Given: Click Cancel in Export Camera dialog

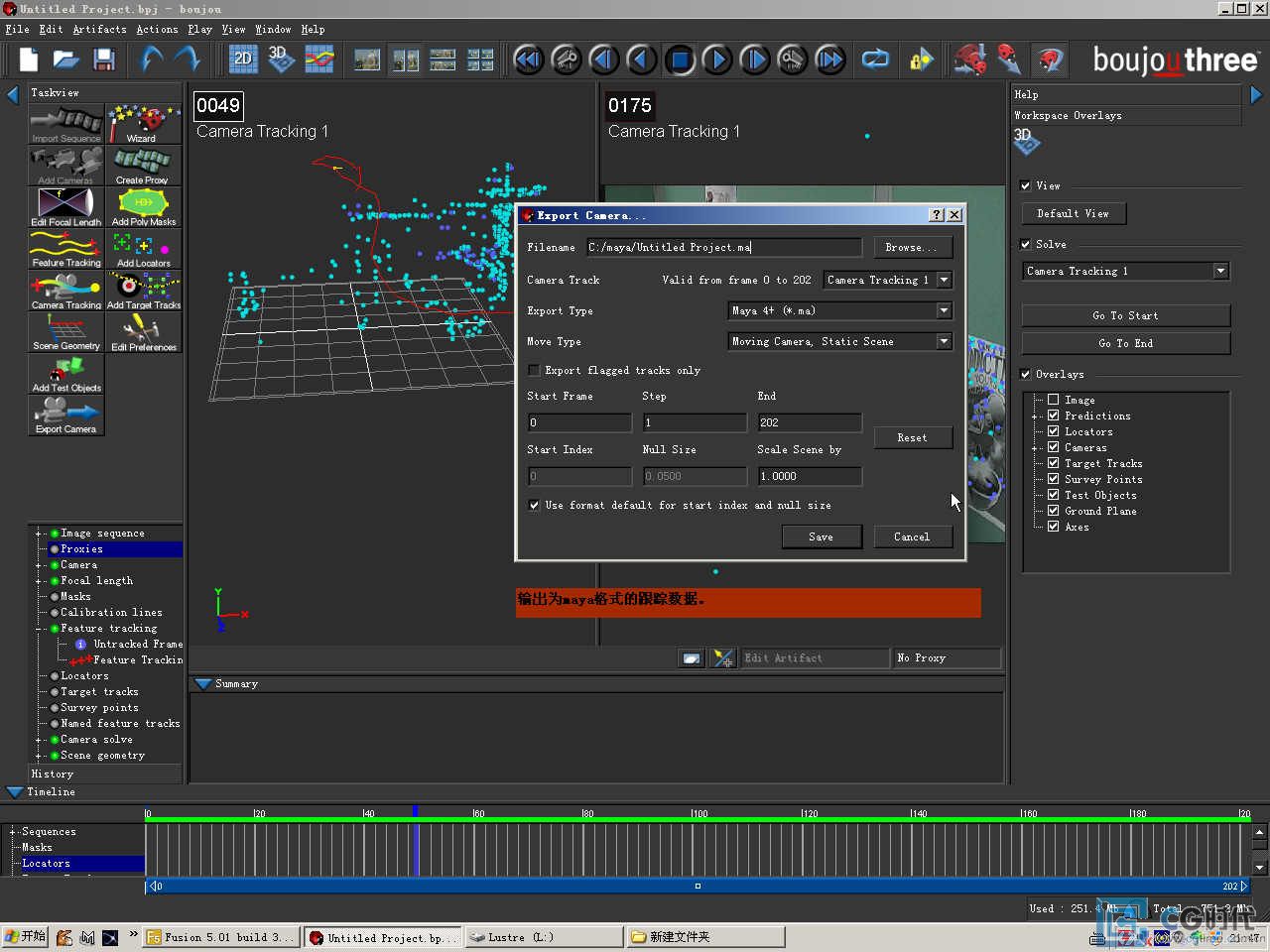Looking at the screenshot, I should click(x=913, y=536).
